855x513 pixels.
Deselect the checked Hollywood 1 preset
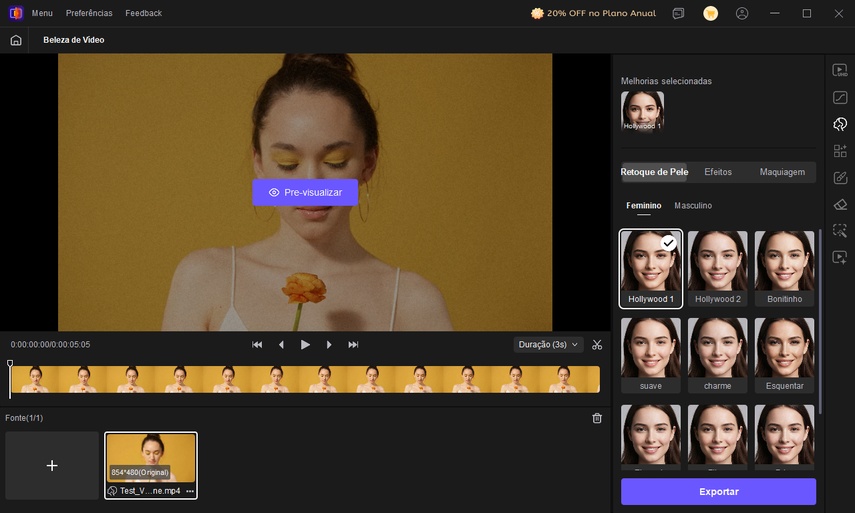(x=651, y=269)
